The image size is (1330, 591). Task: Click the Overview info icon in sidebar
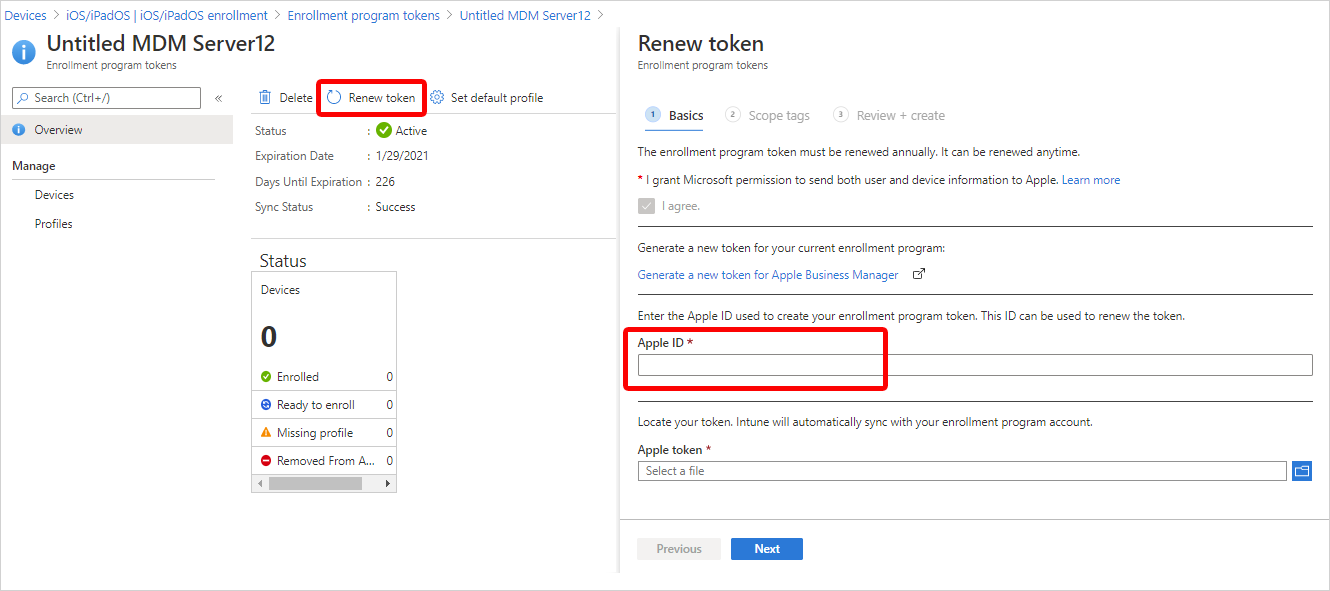[18, 130]
